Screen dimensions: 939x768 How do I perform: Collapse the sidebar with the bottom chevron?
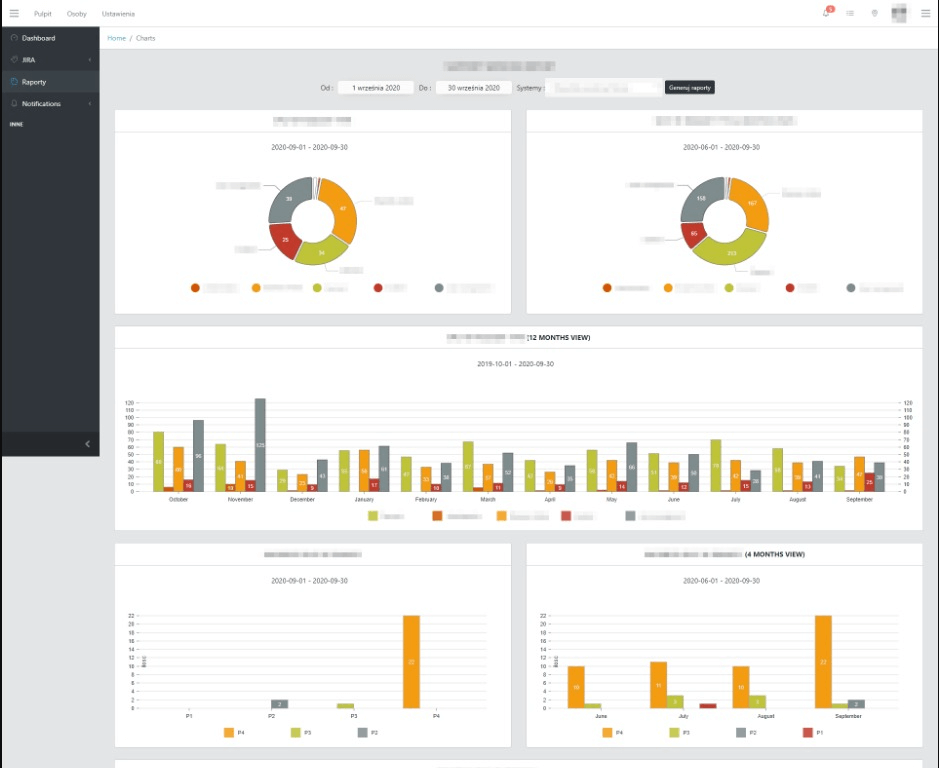click(x=87, y=444)
